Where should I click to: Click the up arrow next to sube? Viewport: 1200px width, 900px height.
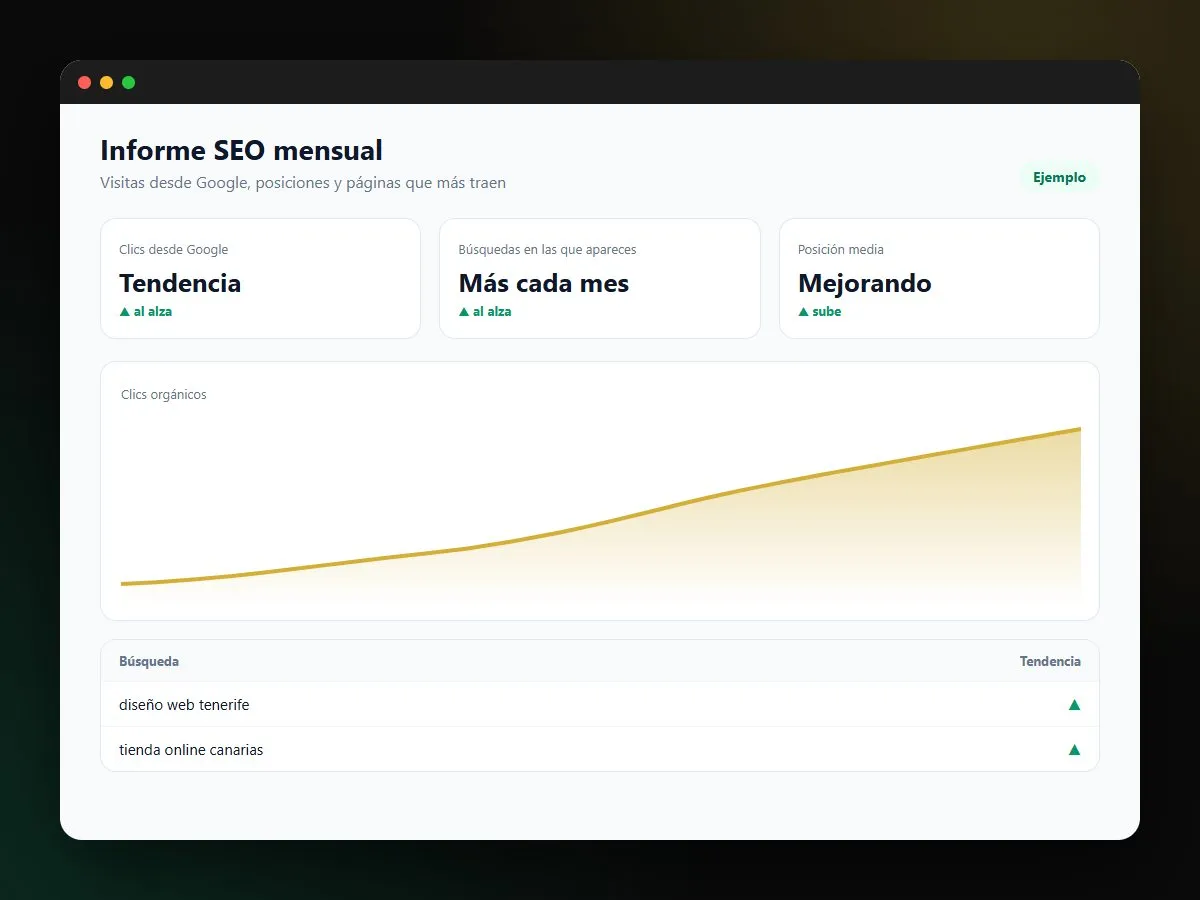pos(803,311)
